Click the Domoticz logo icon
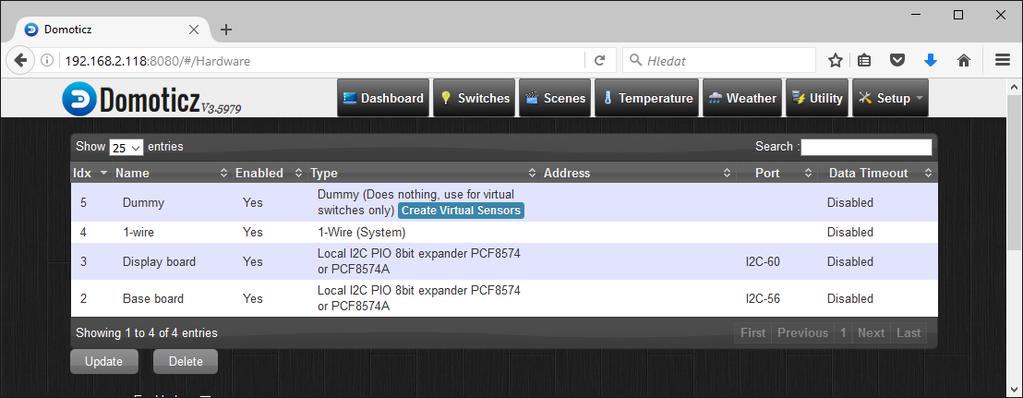This screenshot has height=398, width=1023. [79, 99]
